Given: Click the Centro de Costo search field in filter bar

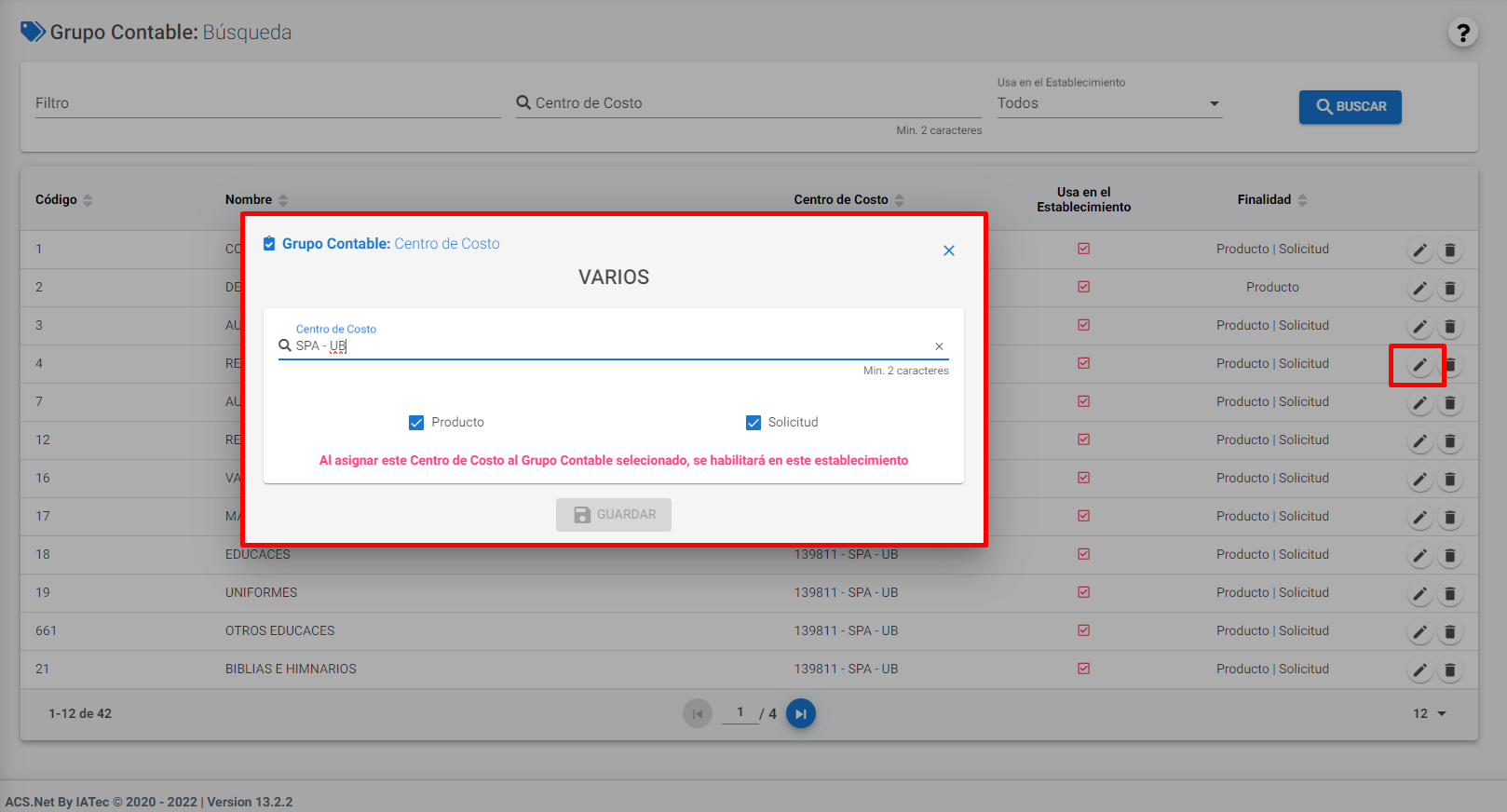Looking at the screenshot, I should click(749, 103).
